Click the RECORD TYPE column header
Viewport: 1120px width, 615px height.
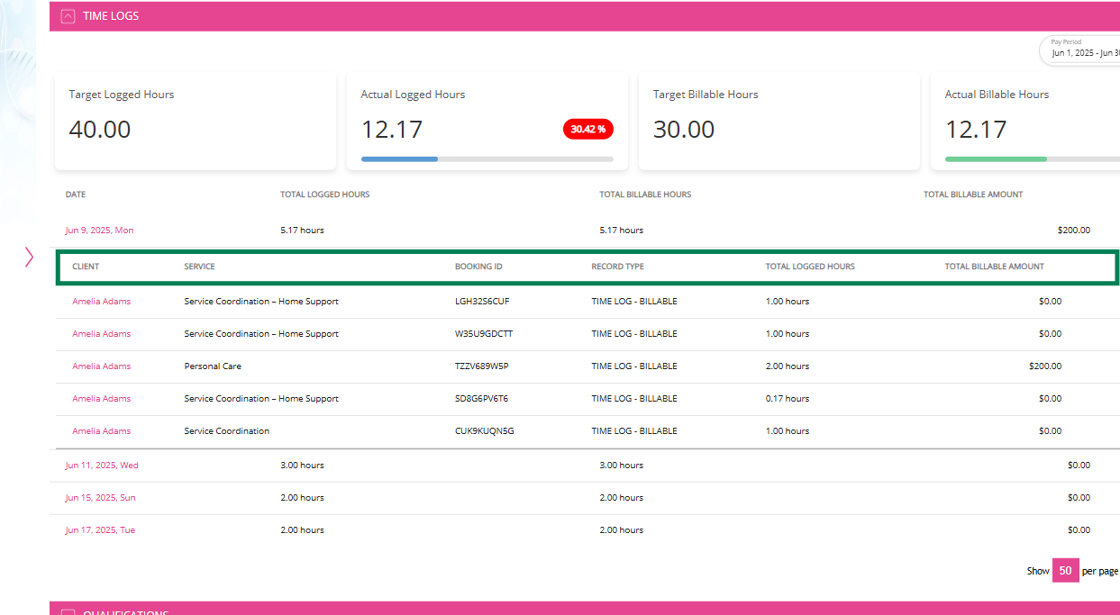617,266
